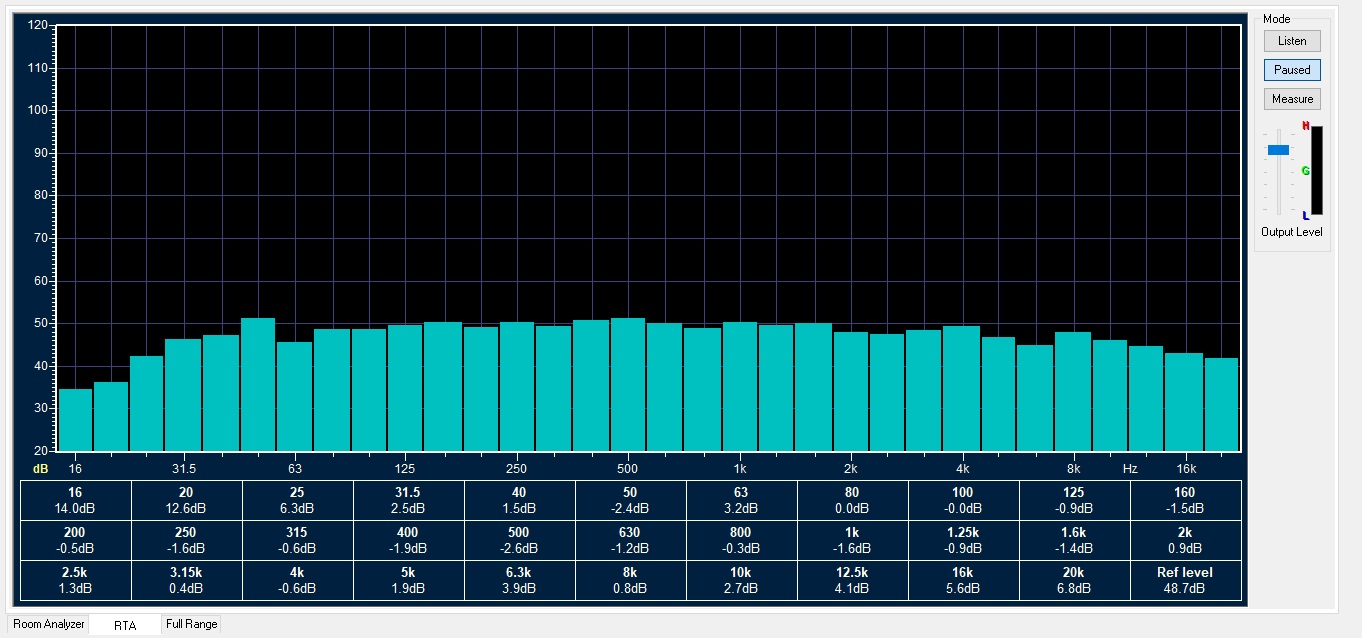Select the 10k 2.7dB cell
Image resolution: width=1362 pixels, height=638 pixels.
741,580
